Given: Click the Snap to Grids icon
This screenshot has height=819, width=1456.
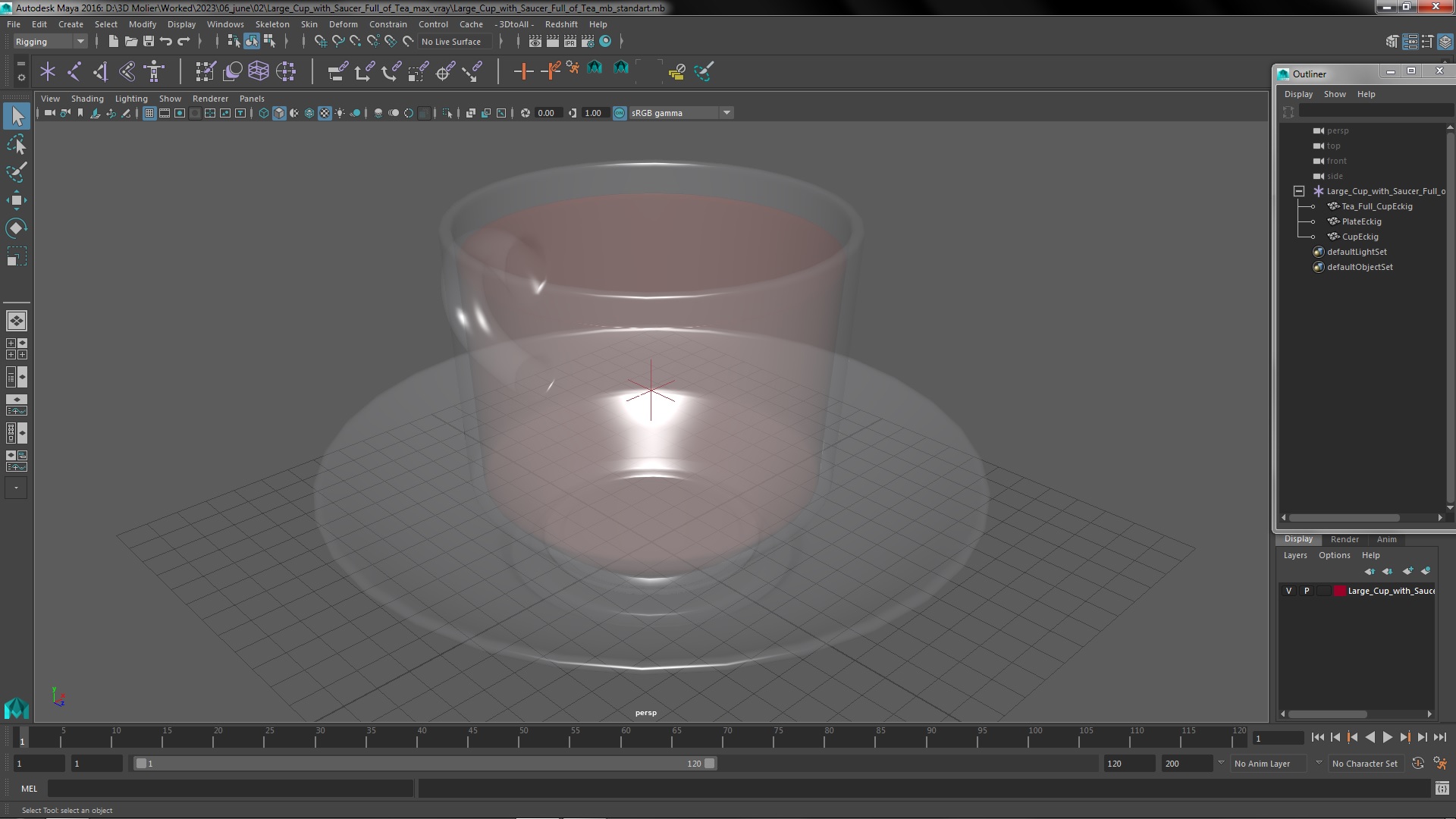Looking at the screenshot, I should click(321, 42).
